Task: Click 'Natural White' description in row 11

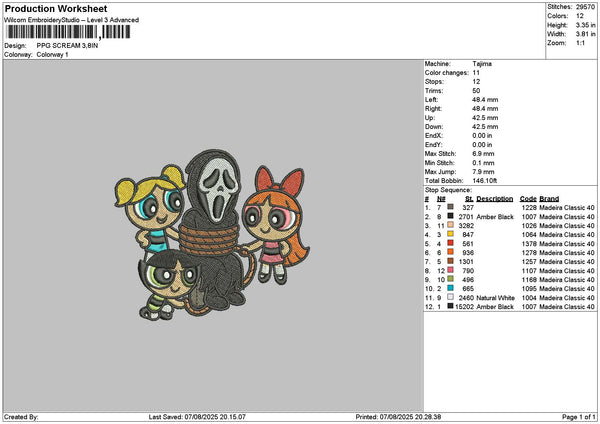Action: pyautogui.click(x=495, y=298)
